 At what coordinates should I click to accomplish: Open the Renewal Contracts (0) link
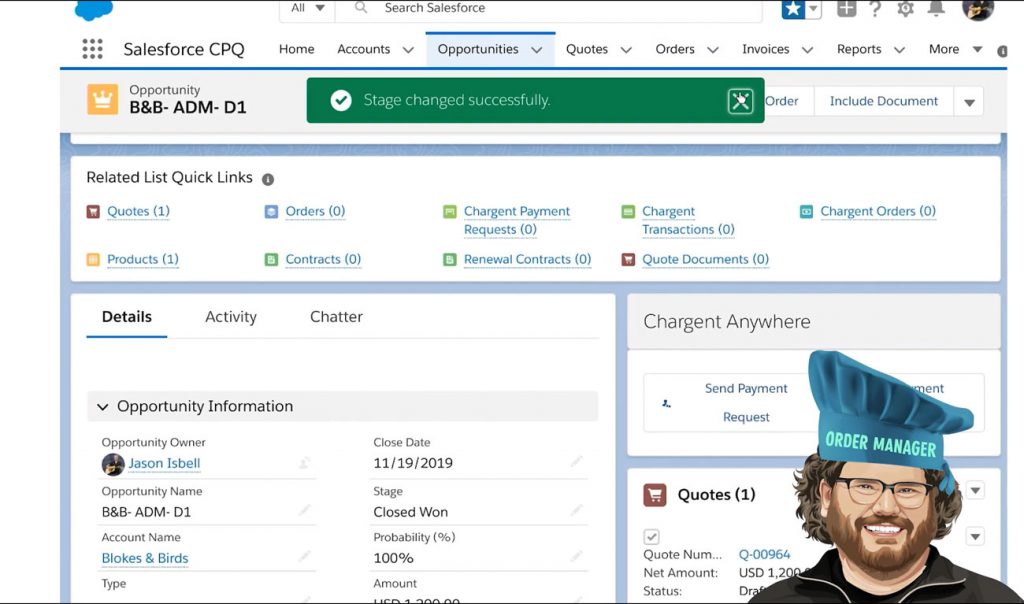click(x=528, y=259)
